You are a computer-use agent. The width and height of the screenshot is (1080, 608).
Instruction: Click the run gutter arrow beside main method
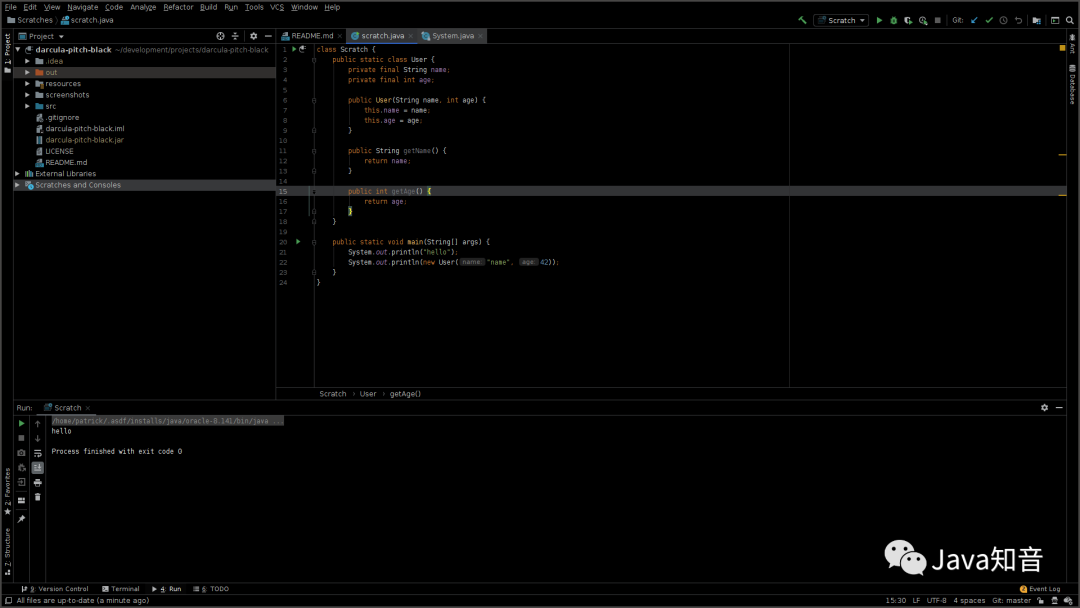click(298, 242)
